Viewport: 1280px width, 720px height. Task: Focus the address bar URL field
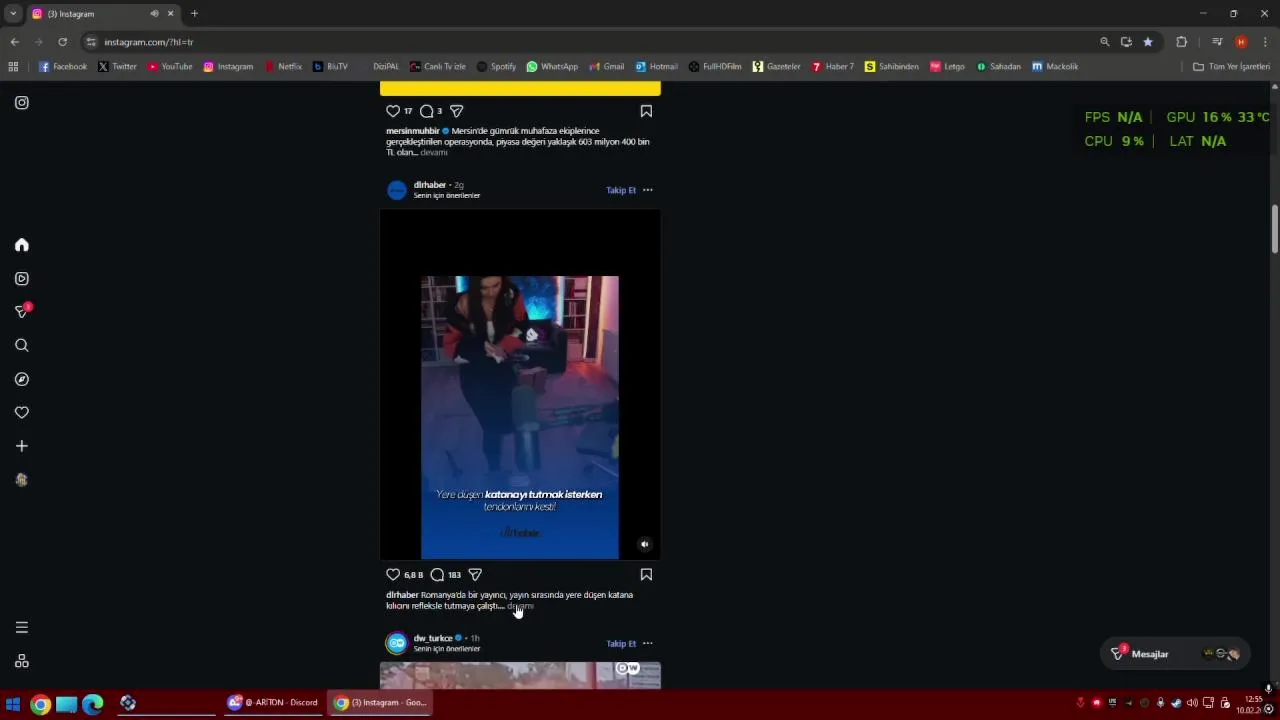click(x=590, y=42)
